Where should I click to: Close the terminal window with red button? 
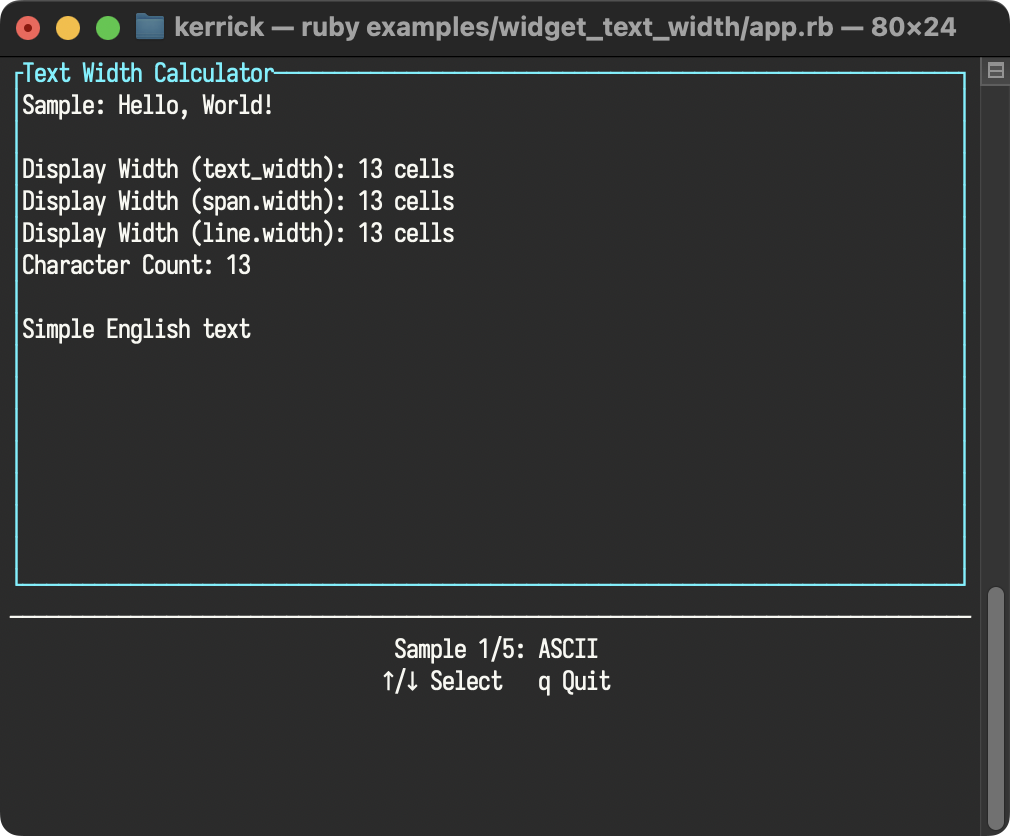28,28
